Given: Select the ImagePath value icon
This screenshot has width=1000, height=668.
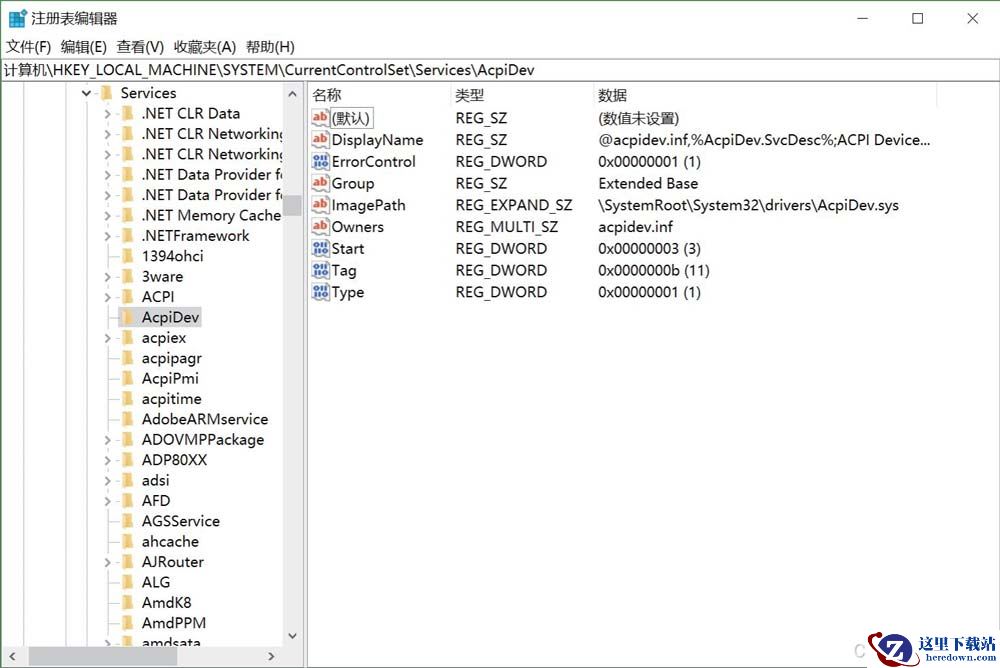Looking at the screenshot, I should [320, 205].
